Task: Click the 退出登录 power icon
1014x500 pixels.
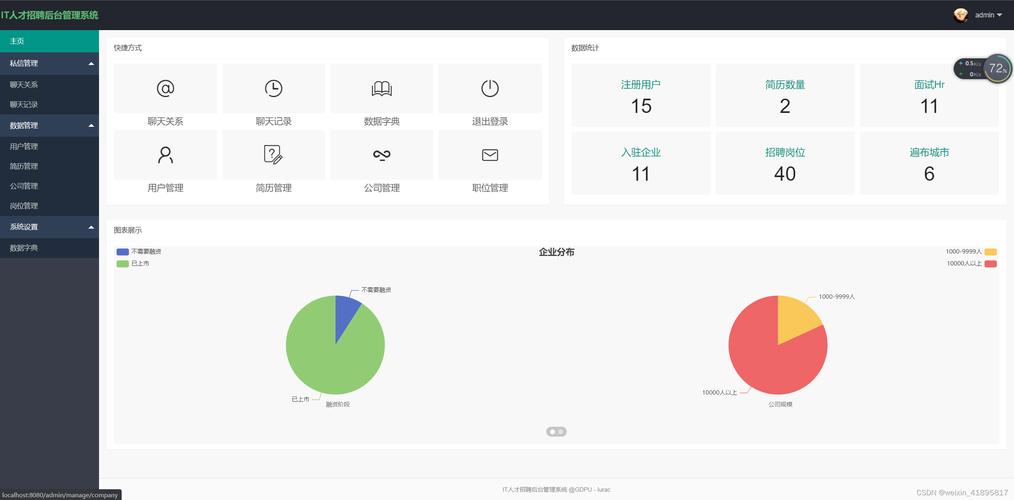Action: point(490,89)
